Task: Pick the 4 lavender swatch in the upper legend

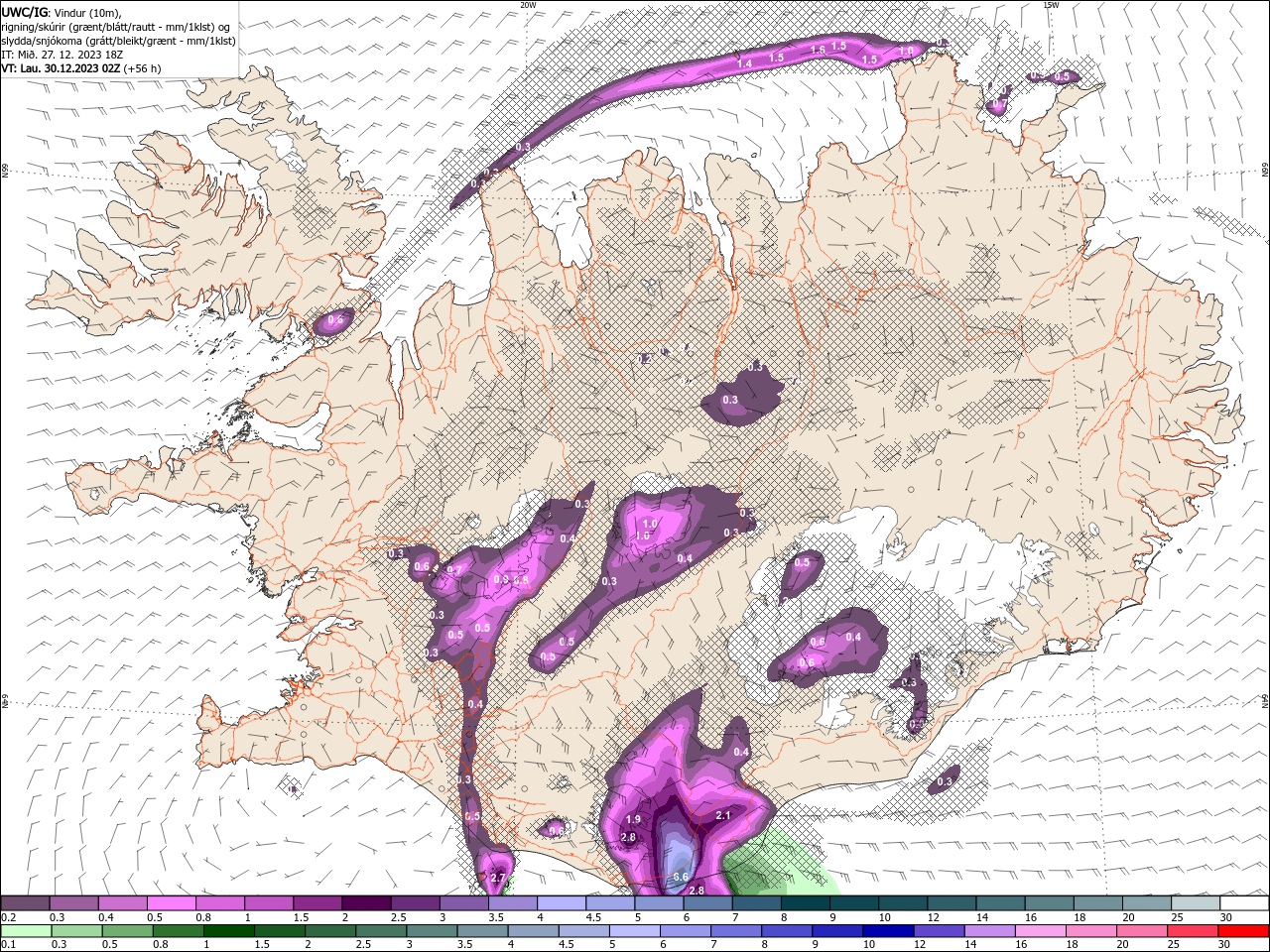Action: point(561,903)
